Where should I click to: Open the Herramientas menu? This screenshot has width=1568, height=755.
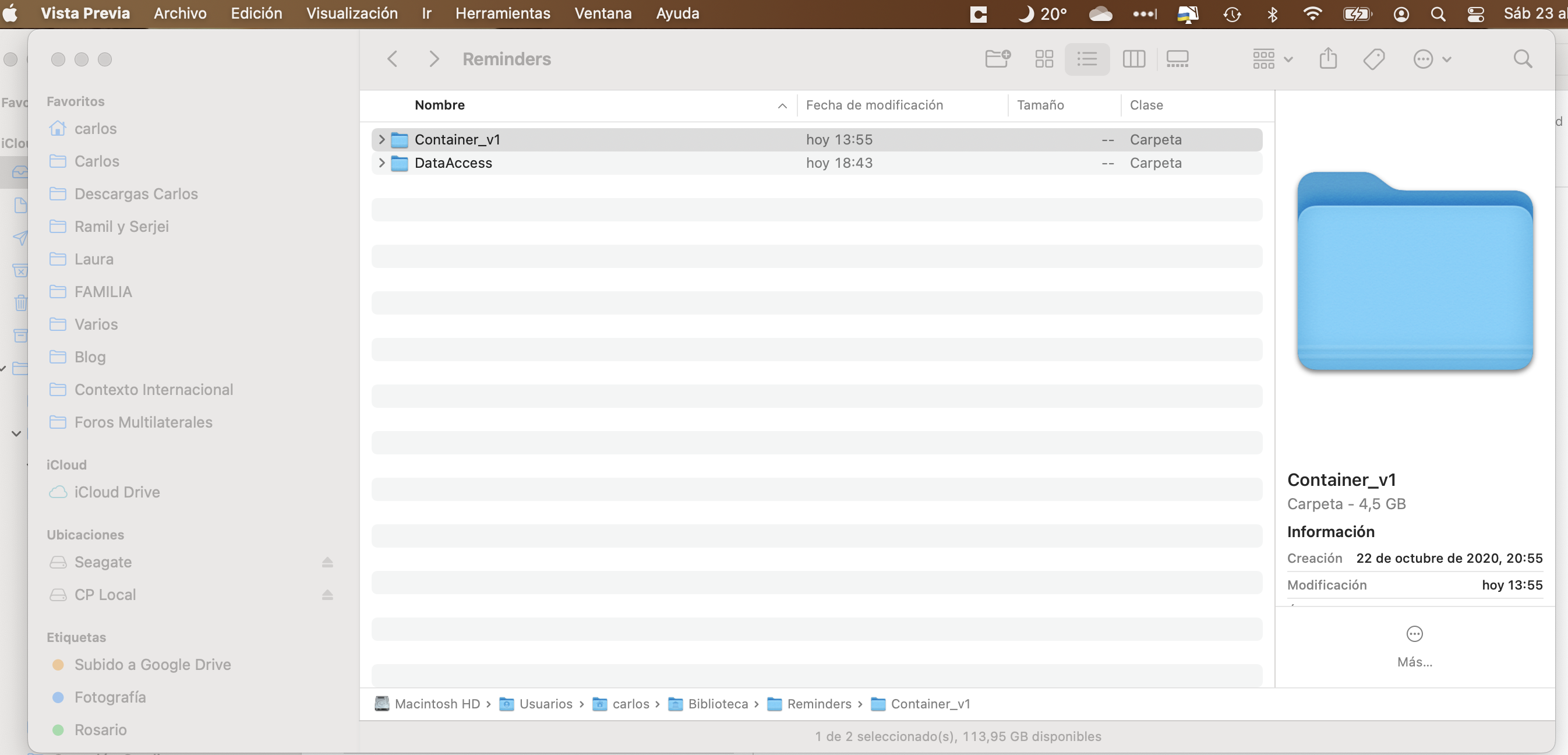503,13
